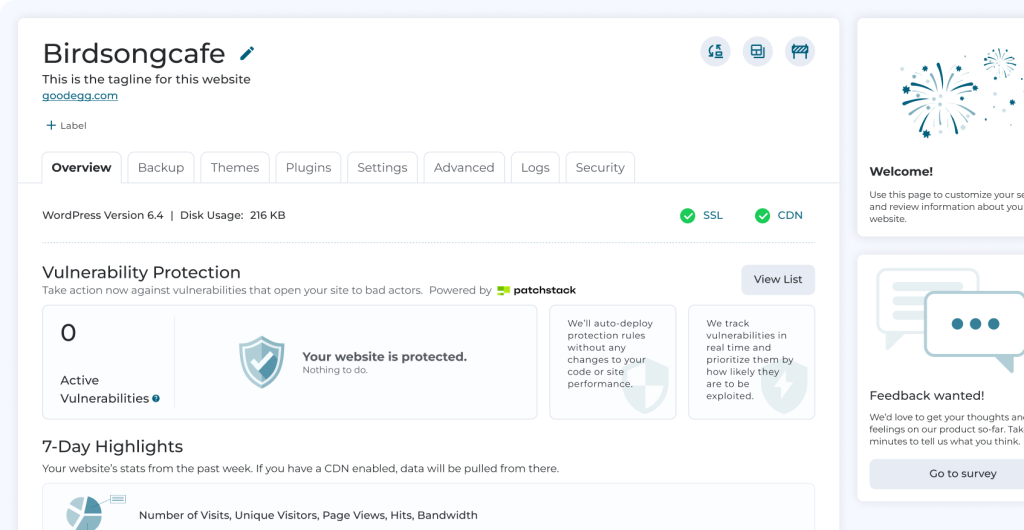Screen dimensions: 1024x530
Task: Click the Patchstack logo
Action: click(x=536, y=291)
